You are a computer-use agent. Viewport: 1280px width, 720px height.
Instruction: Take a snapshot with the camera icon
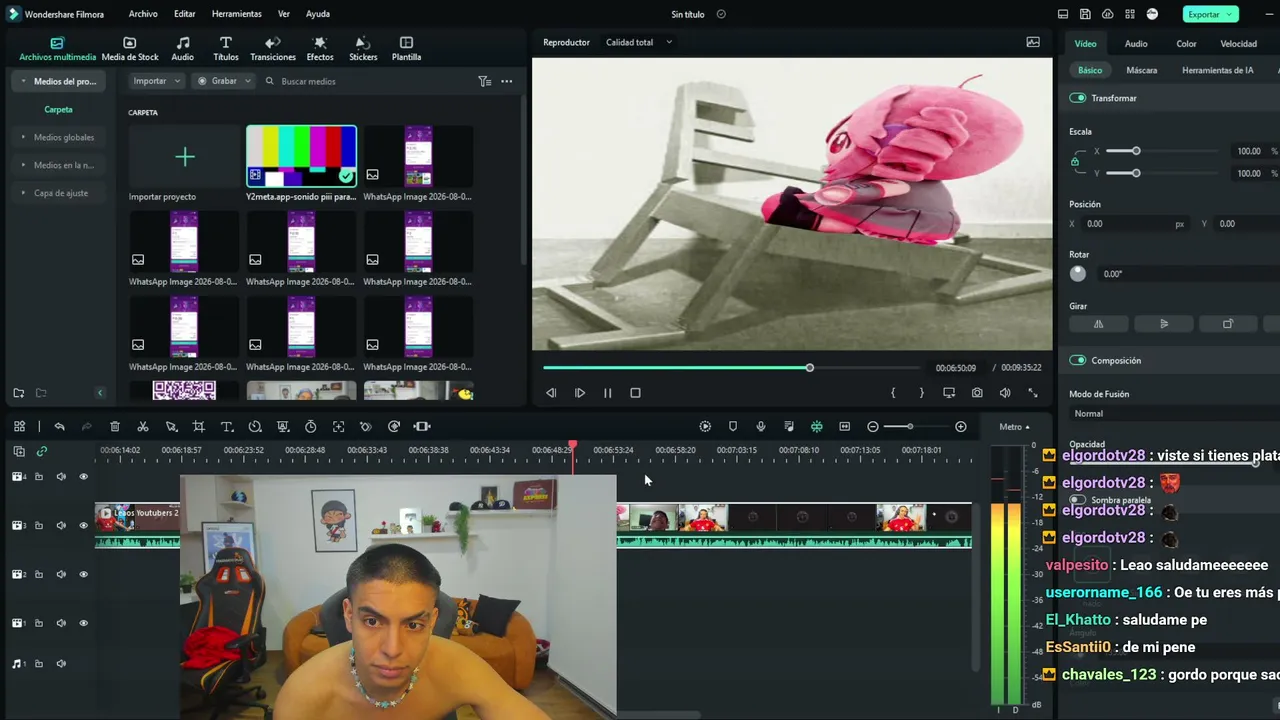pos(977,393)
